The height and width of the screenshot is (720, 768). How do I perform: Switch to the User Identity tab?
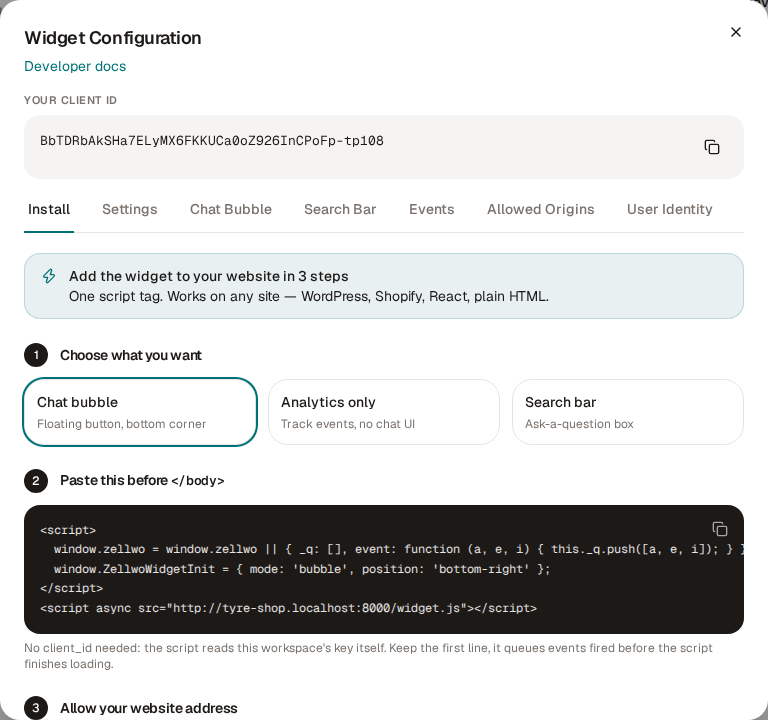click(x=670, y=210)
